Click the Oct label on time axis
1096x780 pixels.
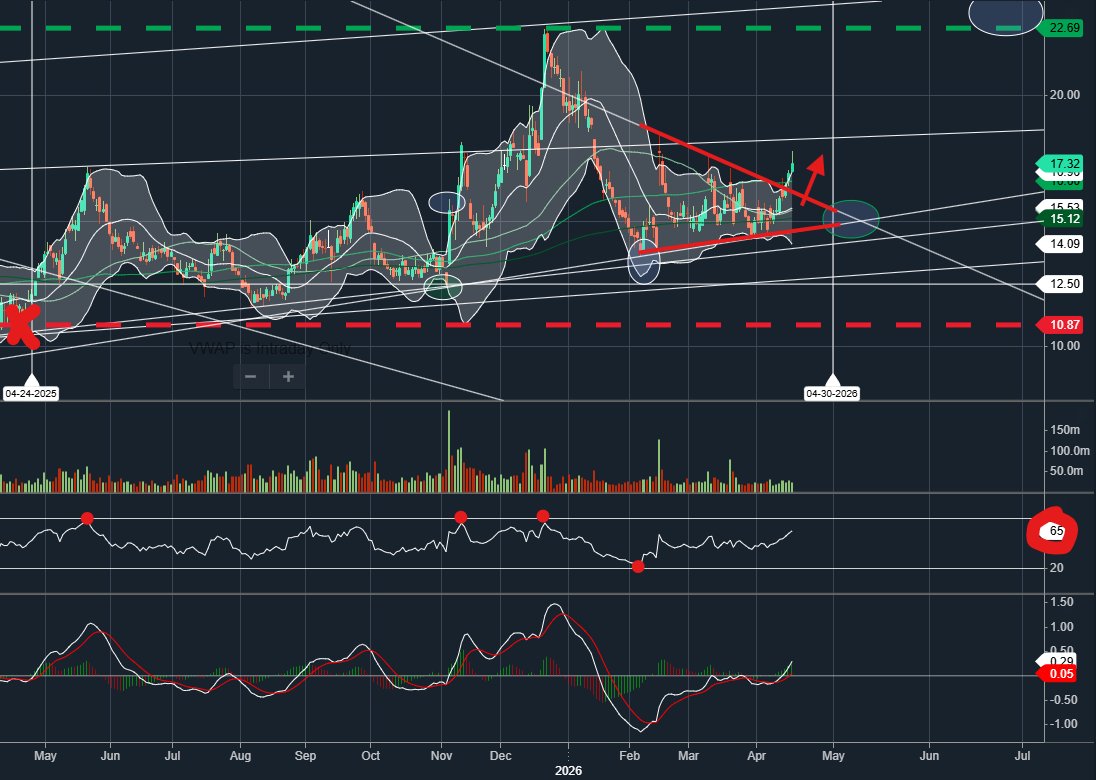click(370, 756)
